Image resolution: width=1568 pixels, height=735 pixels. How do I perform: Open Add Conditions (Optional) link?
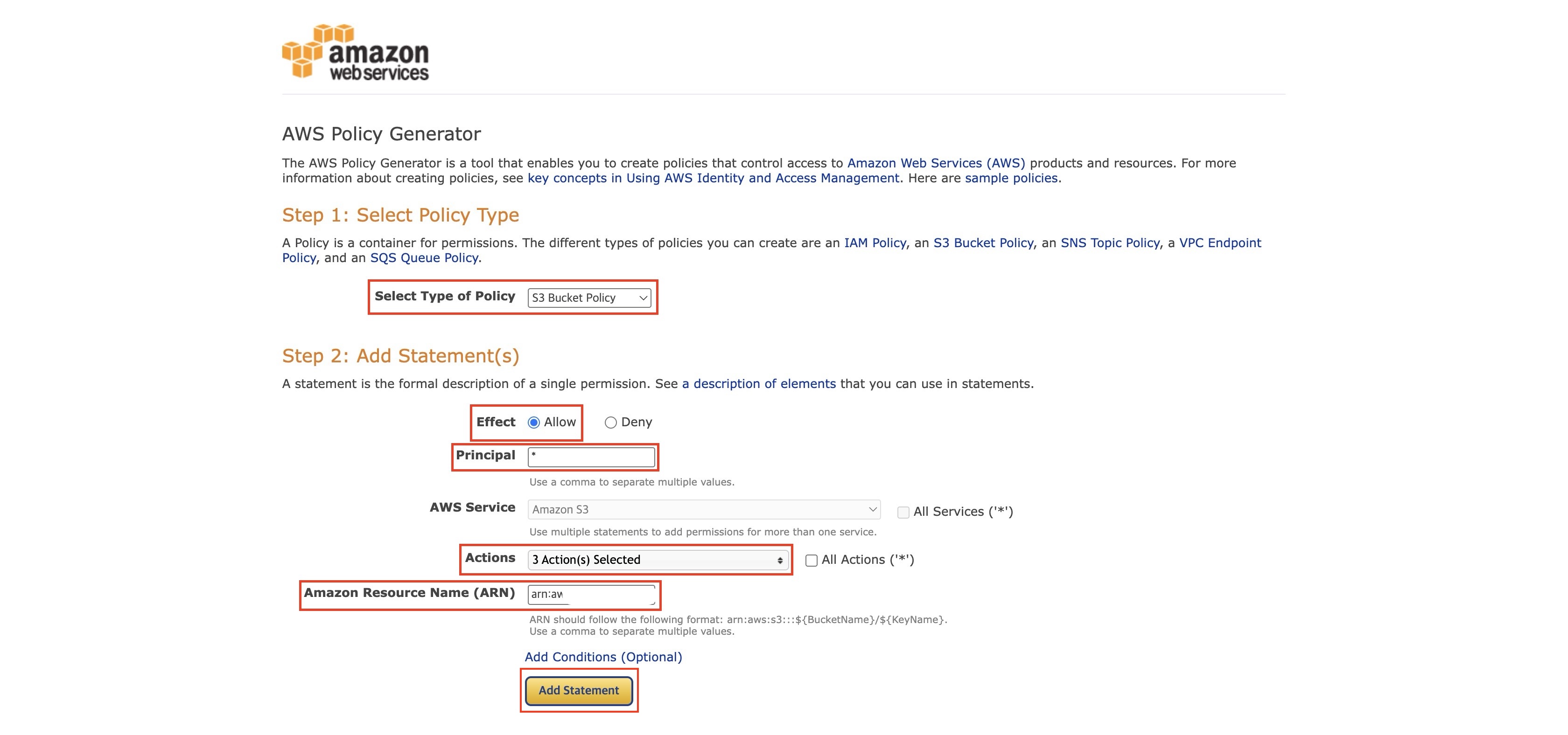[x=603, y=657]
